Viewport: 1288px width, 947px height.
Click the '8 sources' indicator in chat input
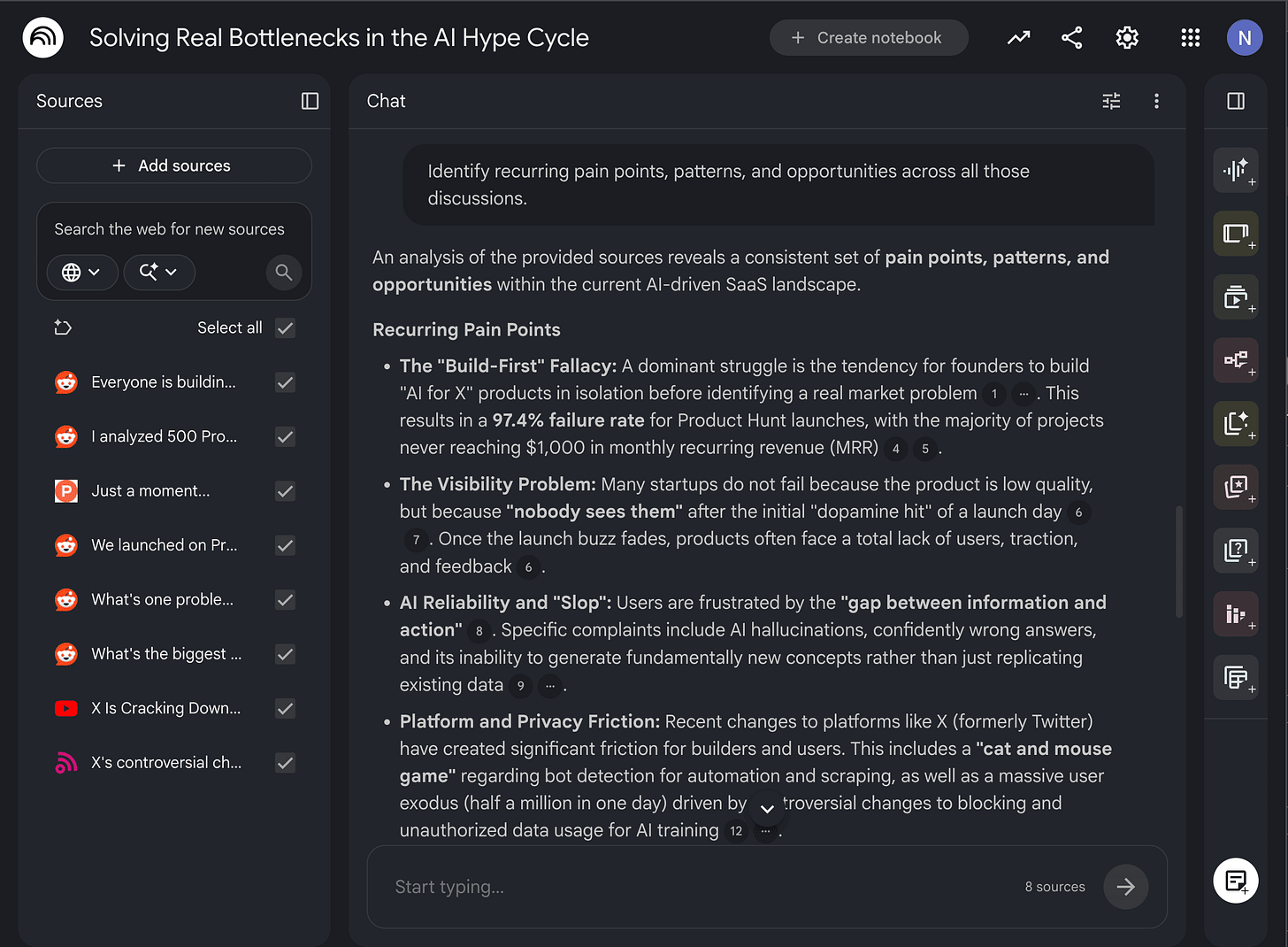click(x=1054, y=887)
